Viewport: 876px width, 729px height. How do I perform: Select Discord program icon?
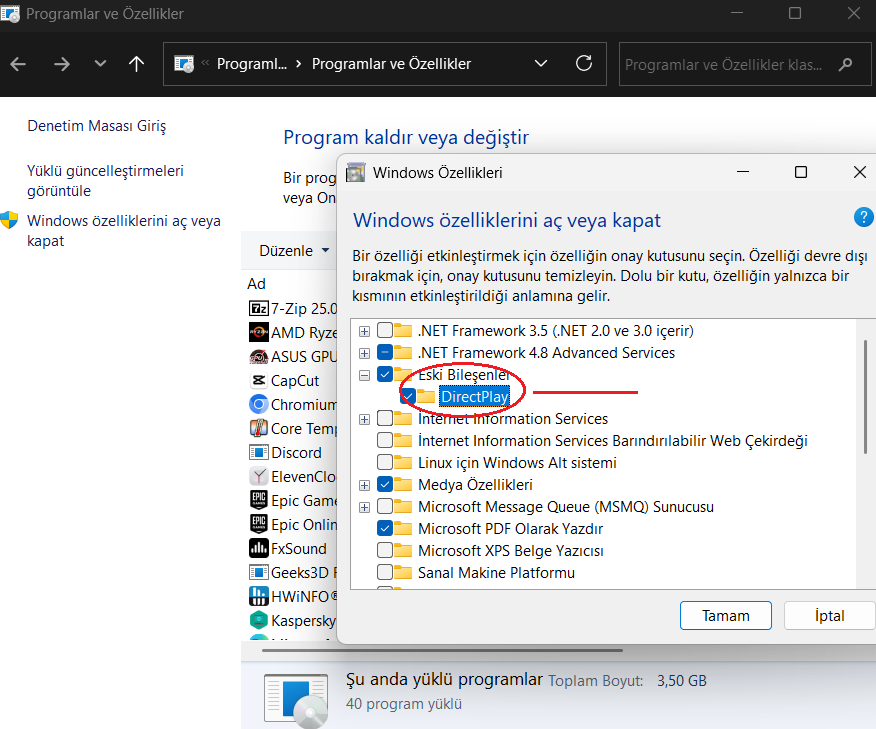tap(258, 452)
